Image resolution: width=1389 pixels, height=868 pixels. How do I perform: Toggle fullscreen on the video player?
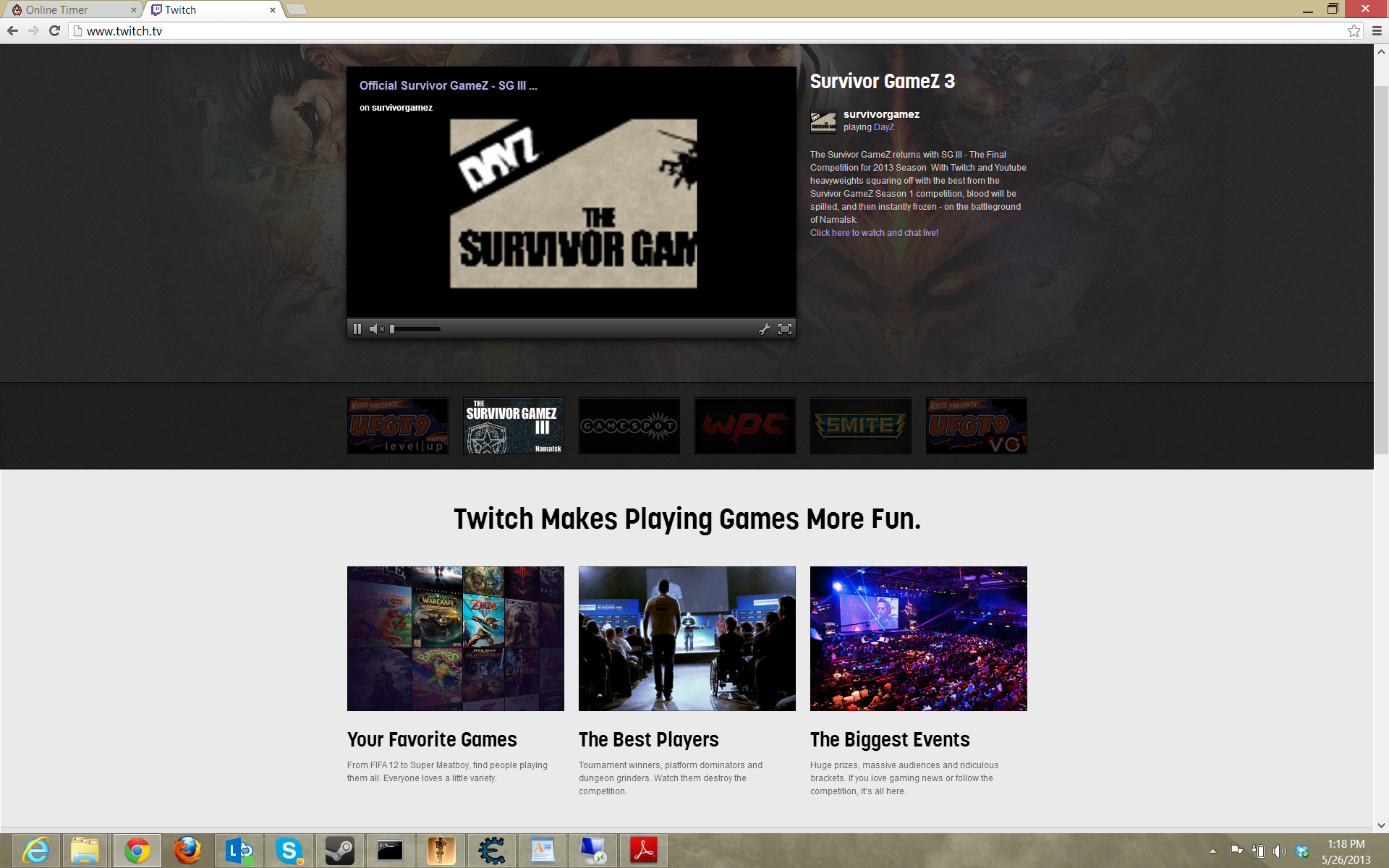tap(785, 329)
